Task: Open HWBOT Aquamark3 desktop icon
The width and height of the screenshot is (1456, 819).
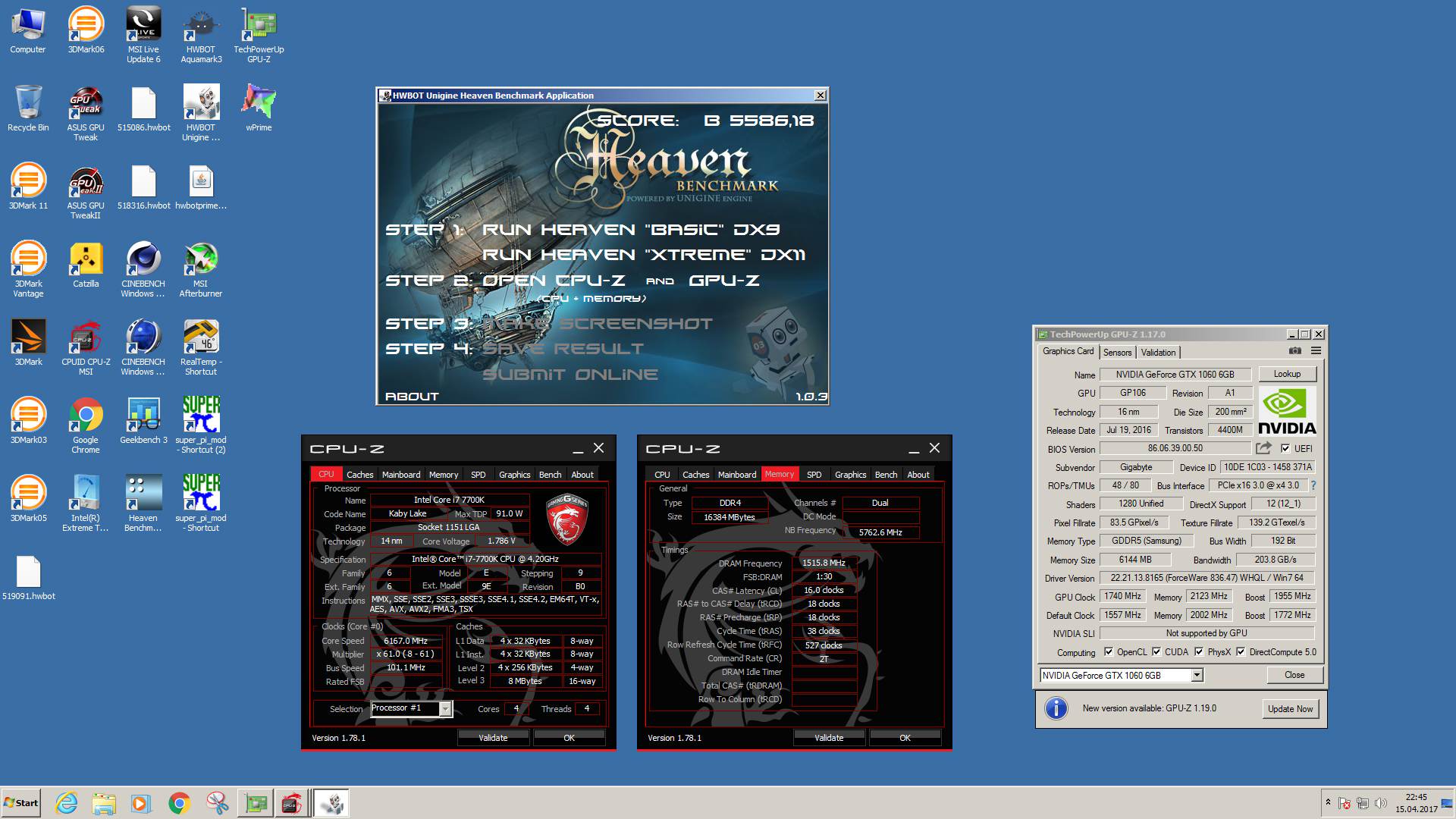Action: 201,35
